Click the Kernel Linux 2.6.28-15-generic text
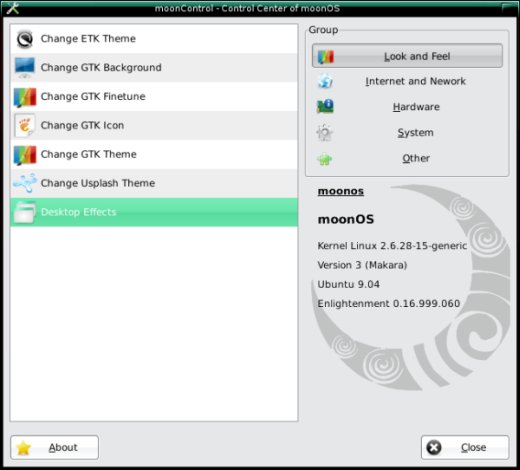The image size is (520, 470). (392, 246)
